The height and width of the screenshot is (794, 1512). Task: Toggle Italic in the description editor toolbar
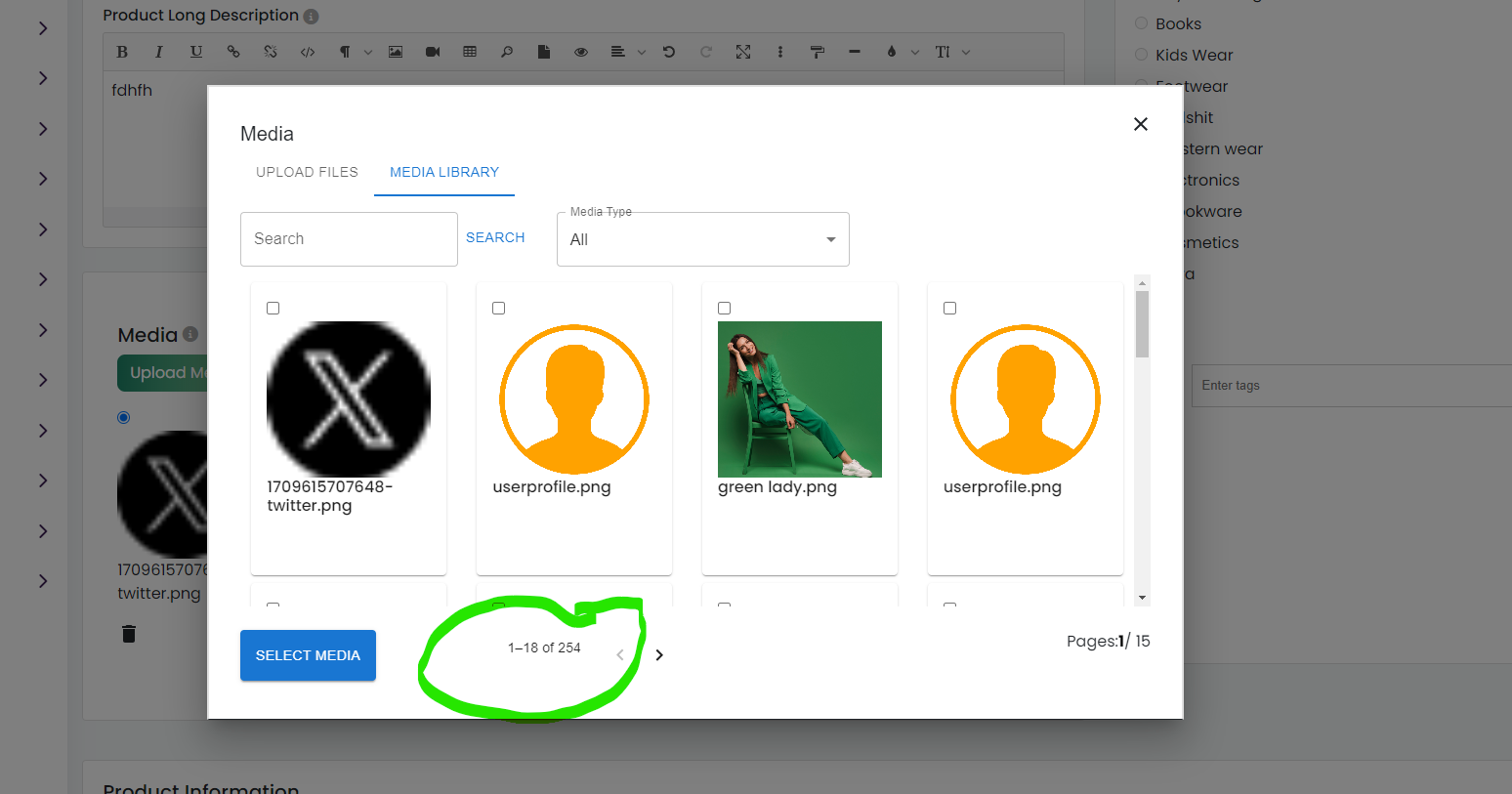(x=158, y=52)
